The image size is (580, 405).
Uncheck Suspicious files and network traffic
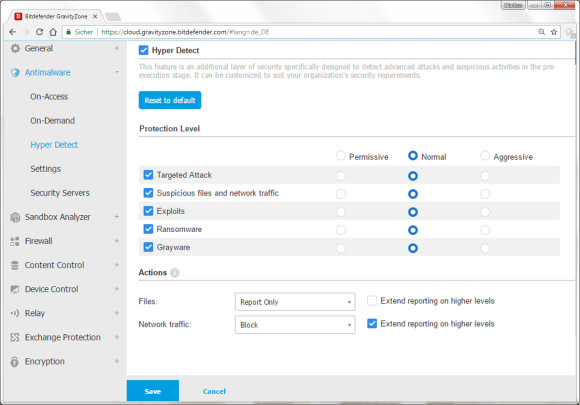click(148, 193)
